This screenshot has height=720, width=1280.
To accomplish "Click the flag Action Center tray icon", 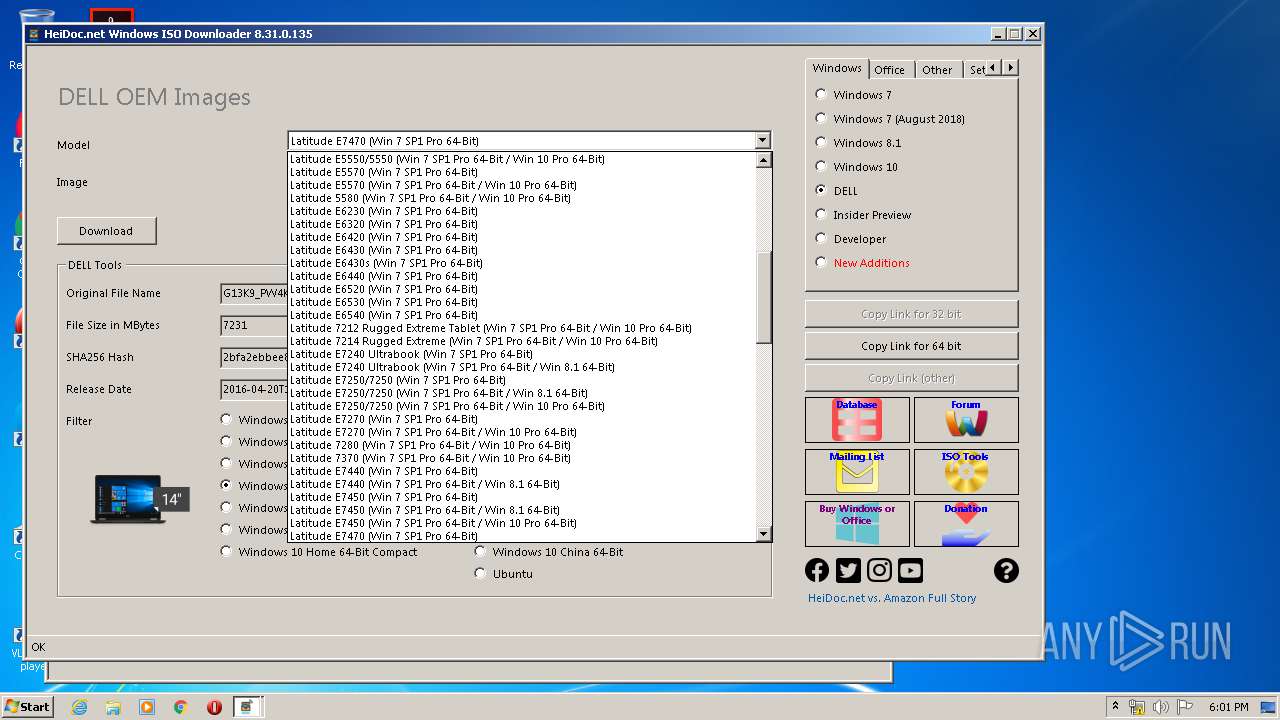I will (1184, 707).
